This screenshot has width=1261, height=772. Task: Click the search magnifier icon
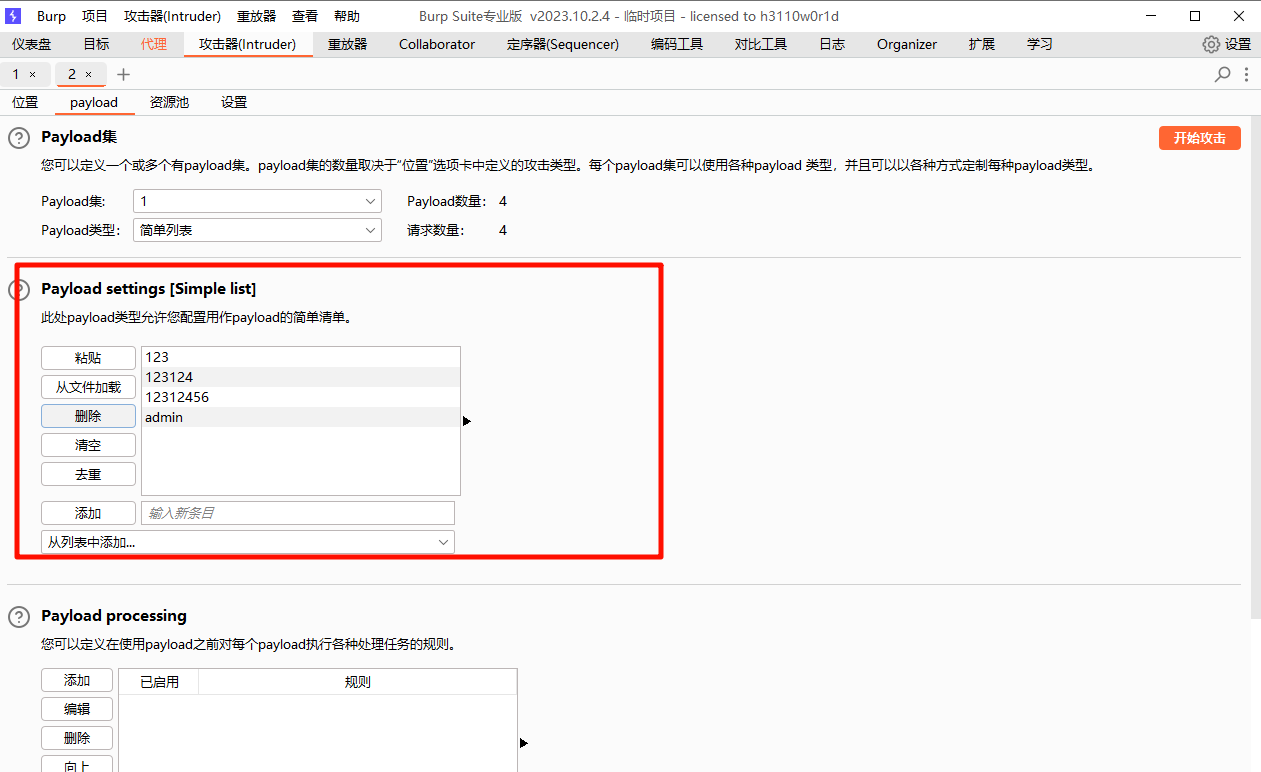(1222, 74)
